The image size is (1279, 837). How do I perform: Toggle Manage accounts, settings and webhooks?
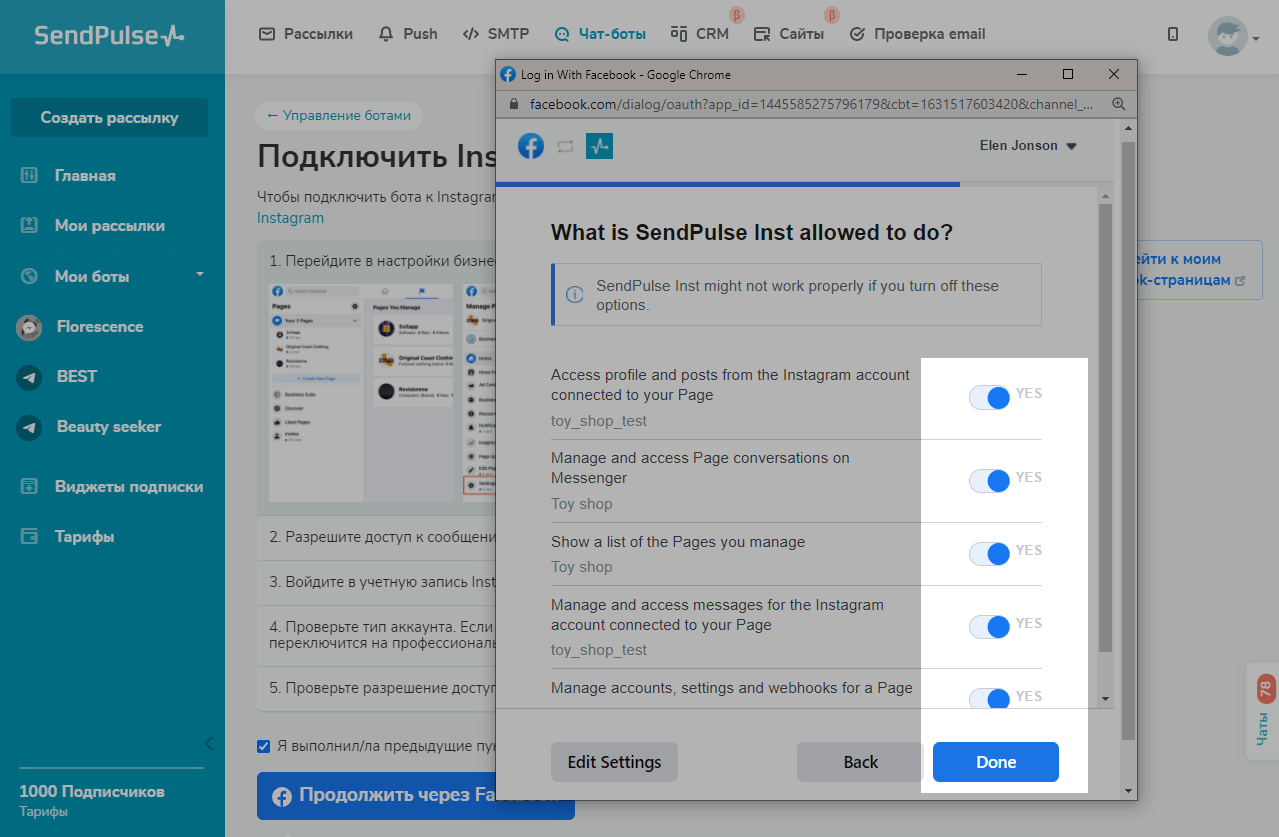click(990, 697)
